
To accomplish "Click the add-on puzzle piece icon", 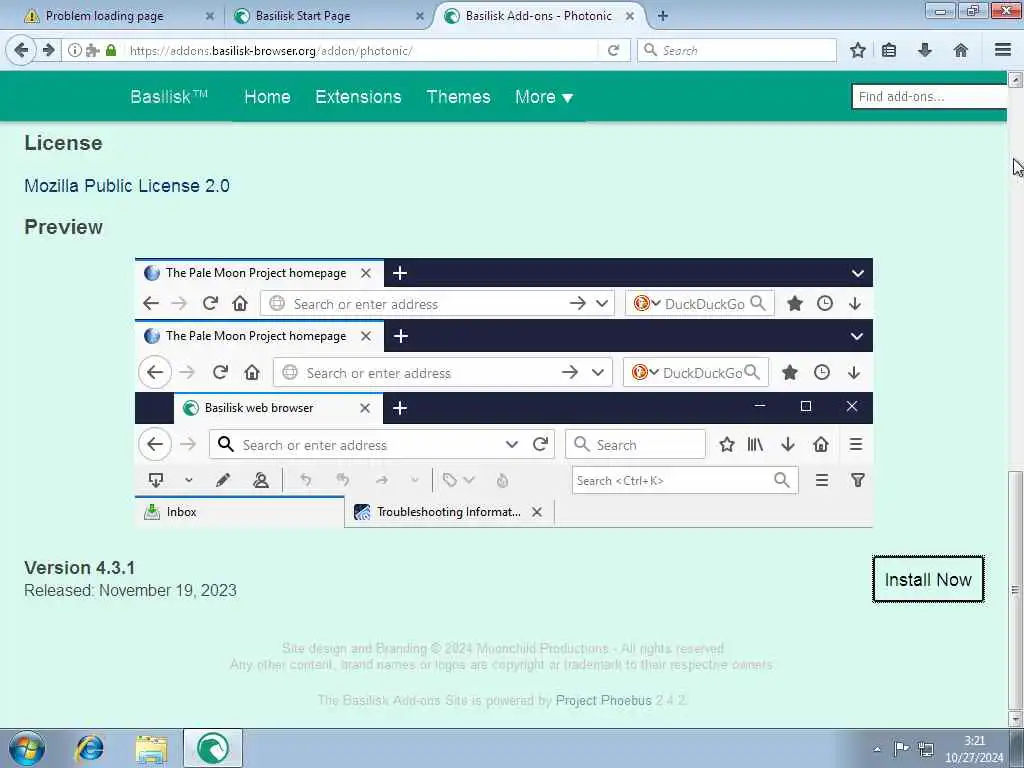I will (x=93, y=50).
